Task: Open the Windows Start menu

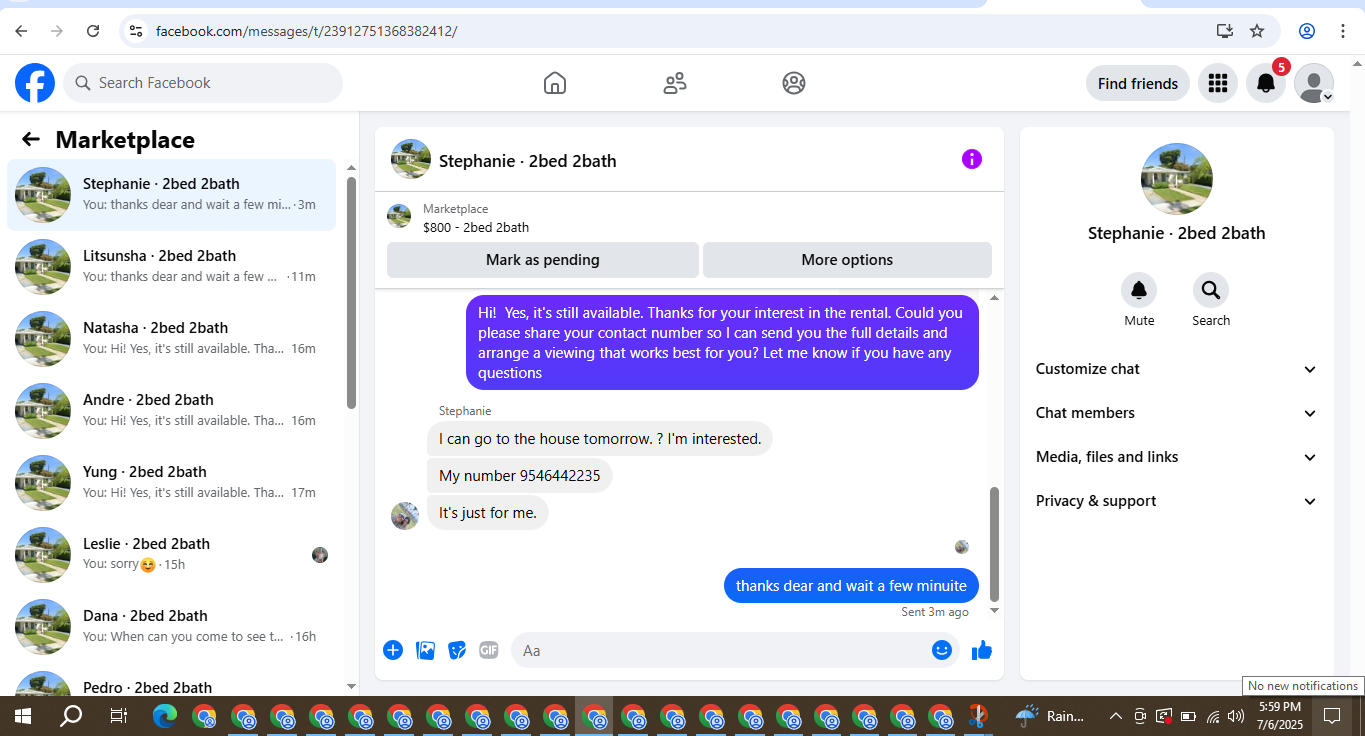Action: 22,716
